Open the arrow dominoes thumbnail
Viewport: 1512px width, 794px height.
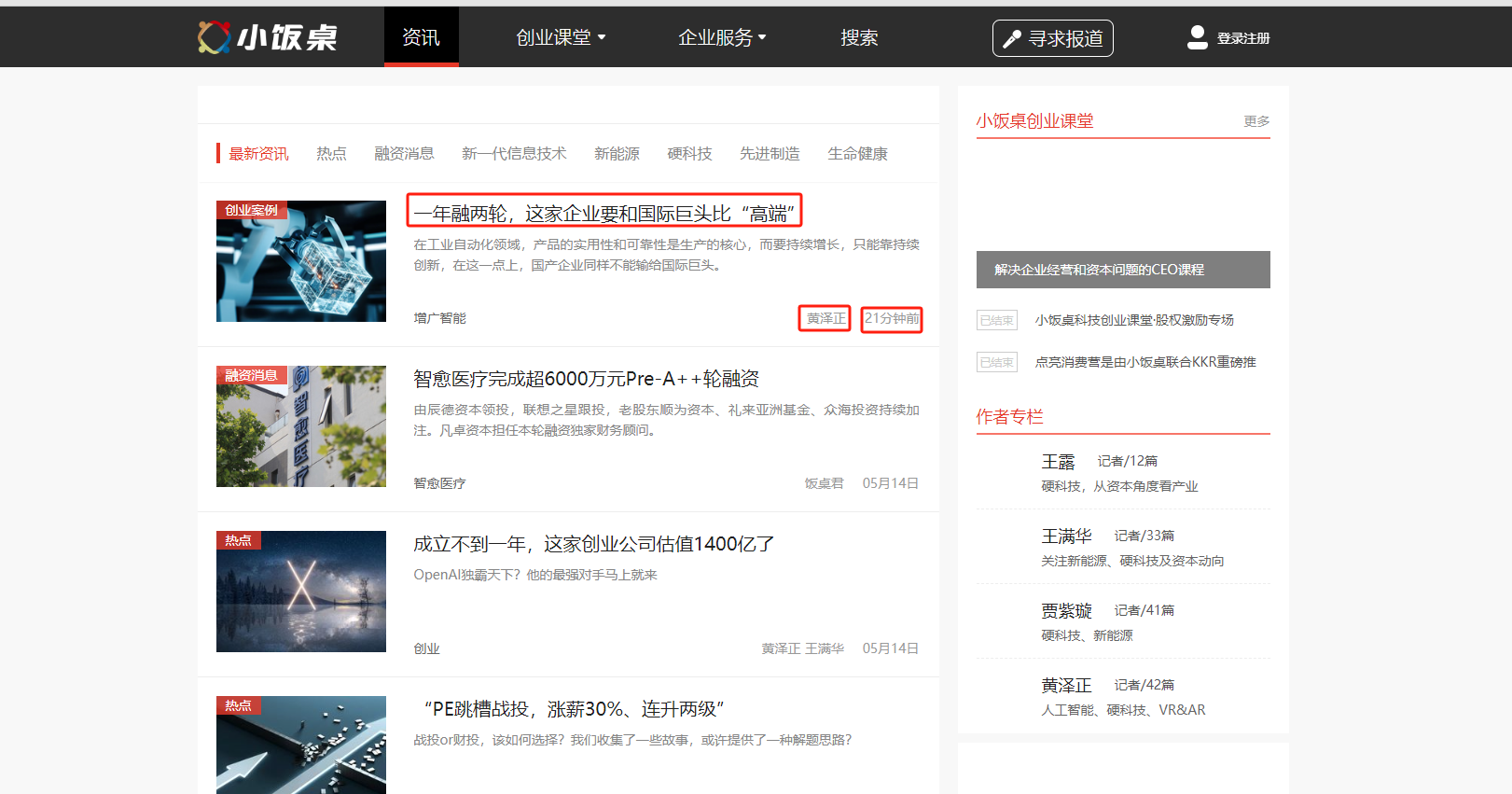click(301, 745)
